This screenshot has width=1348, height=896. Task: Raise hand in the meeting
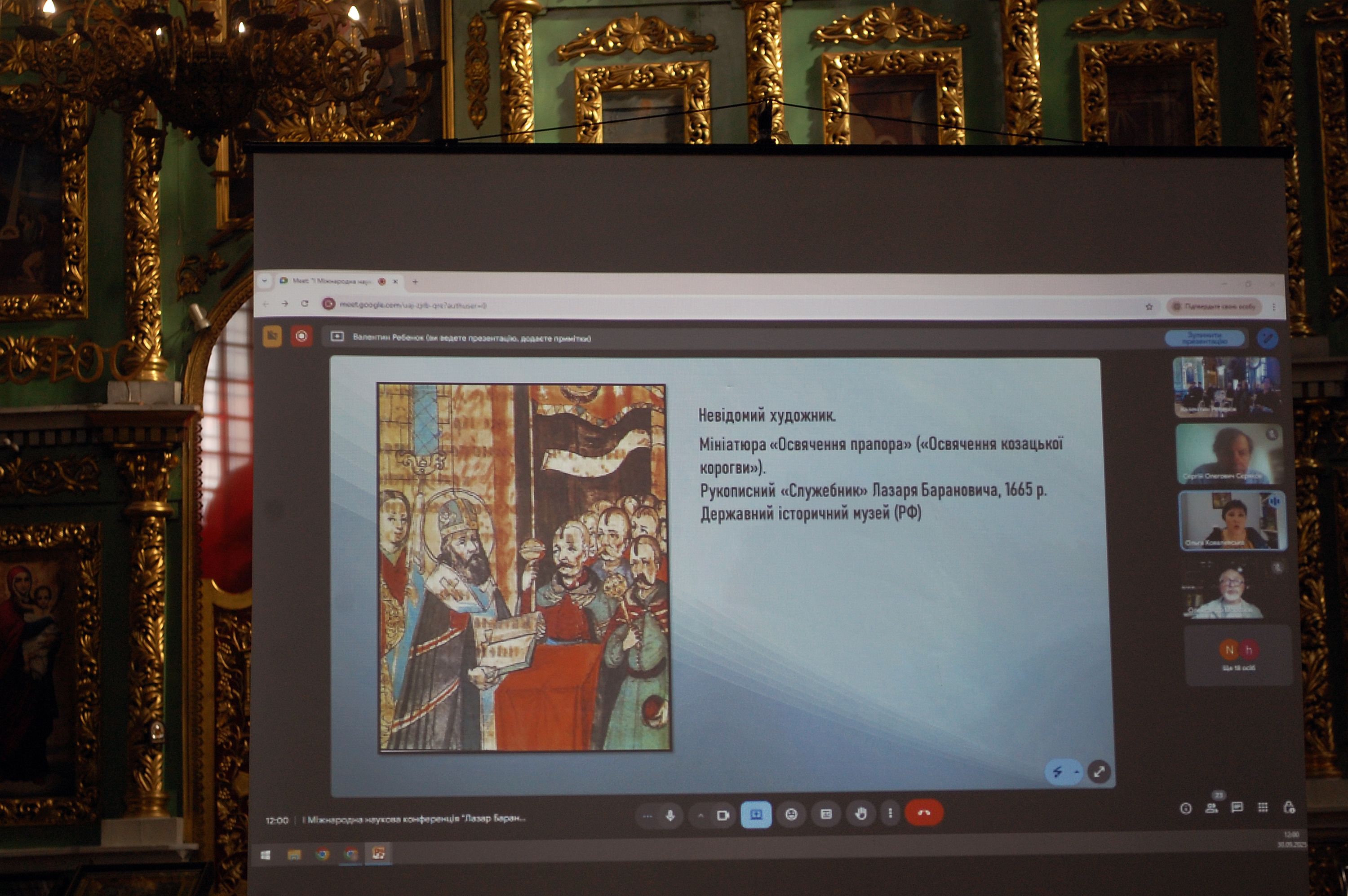(861, 813)
